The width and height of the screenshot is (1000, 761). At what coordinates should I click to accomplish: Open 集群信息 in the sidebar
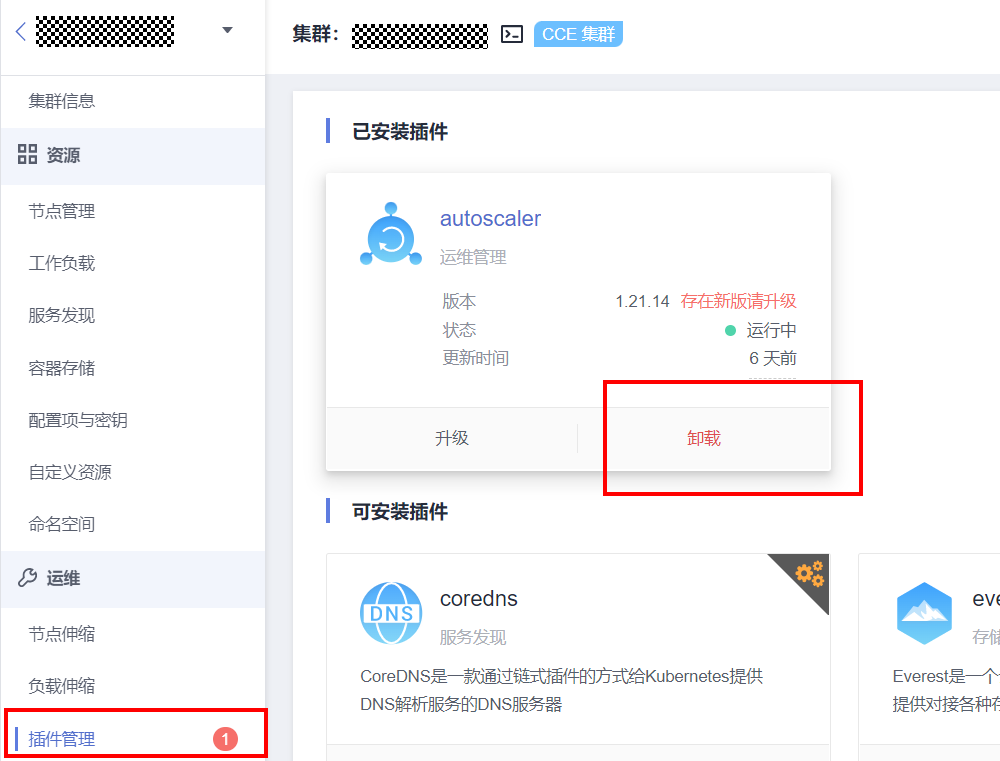62,101
